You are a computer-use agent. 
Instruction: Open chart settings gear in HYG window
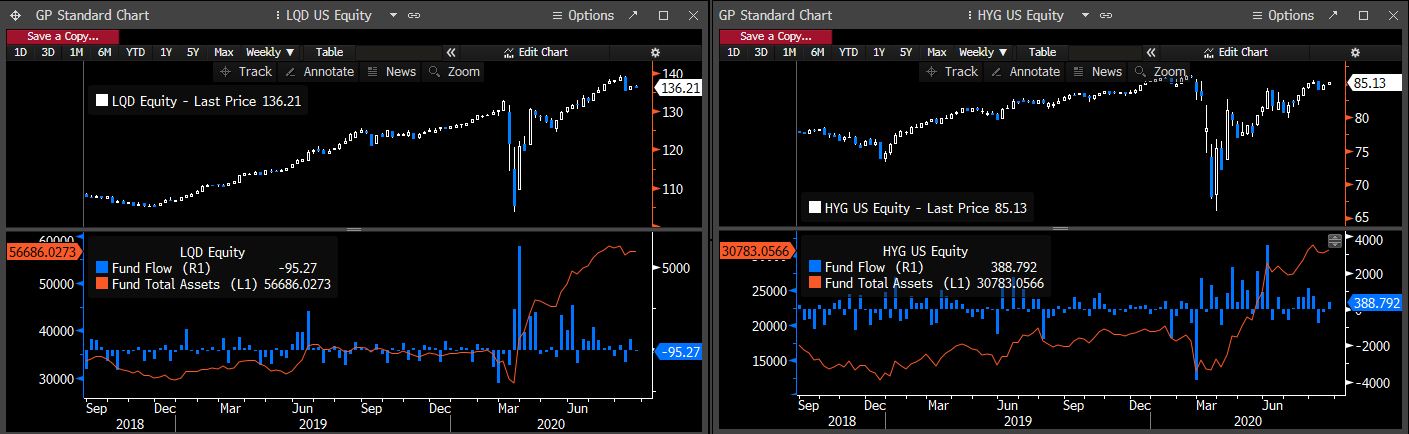[x=1356, y=52]
